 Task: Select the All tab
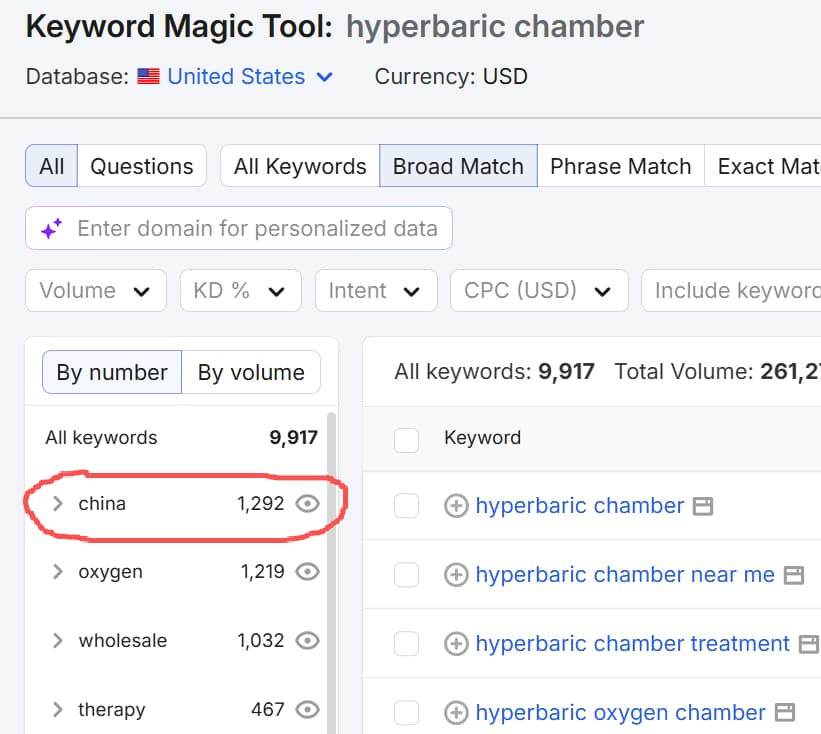51,166
